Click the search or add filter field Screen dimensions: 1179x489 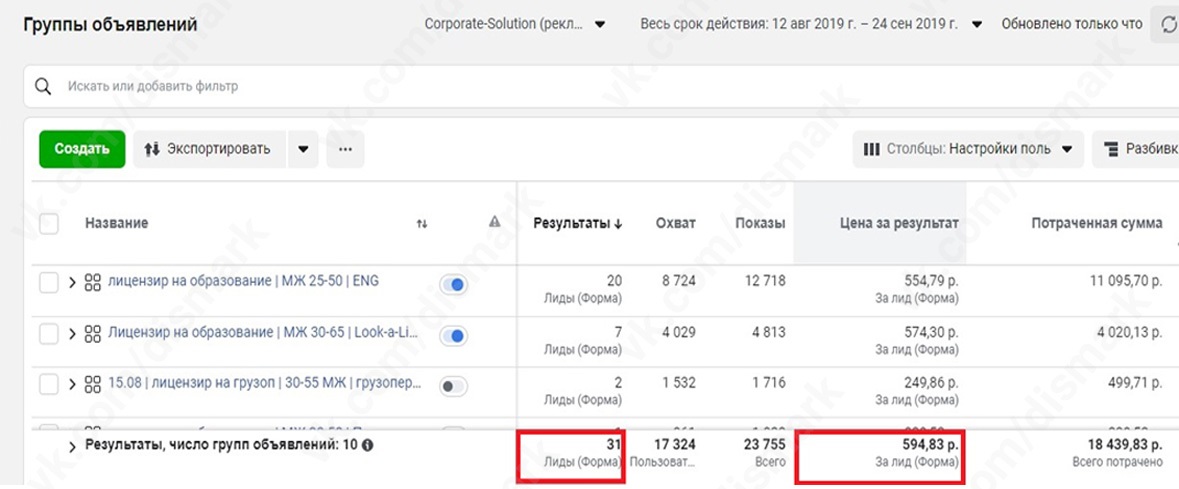[400, 87]
